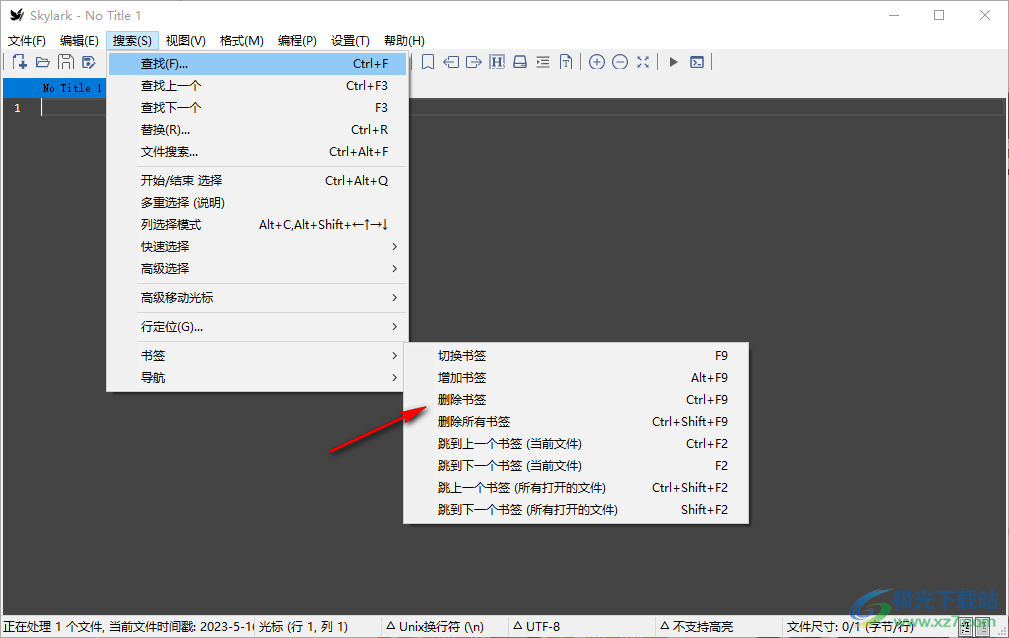
Task: Click the run play triangle icon
Action: (674, 62)
